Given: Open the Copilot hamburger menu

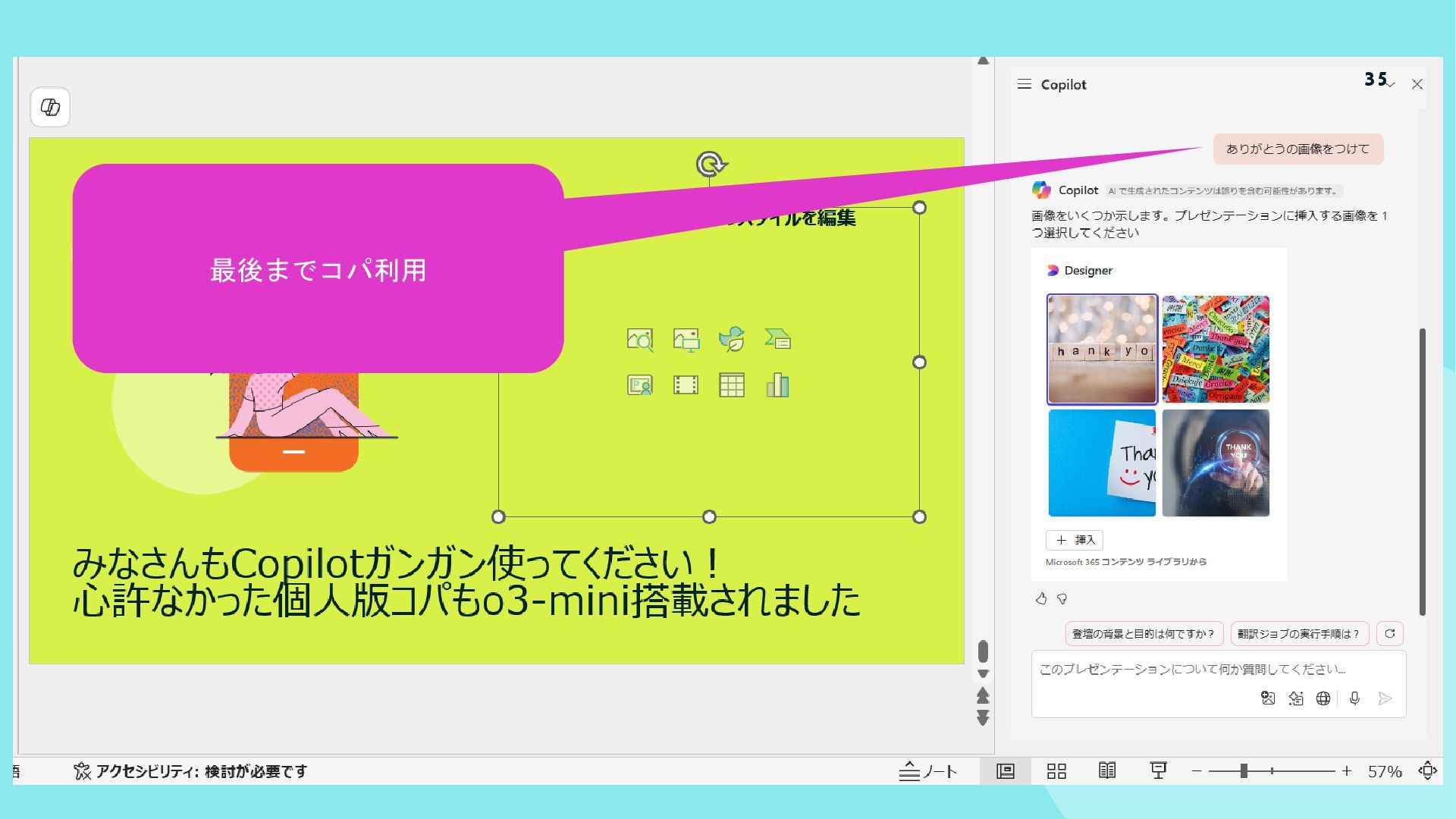Looking at the screenshot, I should tap(1025, 84).
